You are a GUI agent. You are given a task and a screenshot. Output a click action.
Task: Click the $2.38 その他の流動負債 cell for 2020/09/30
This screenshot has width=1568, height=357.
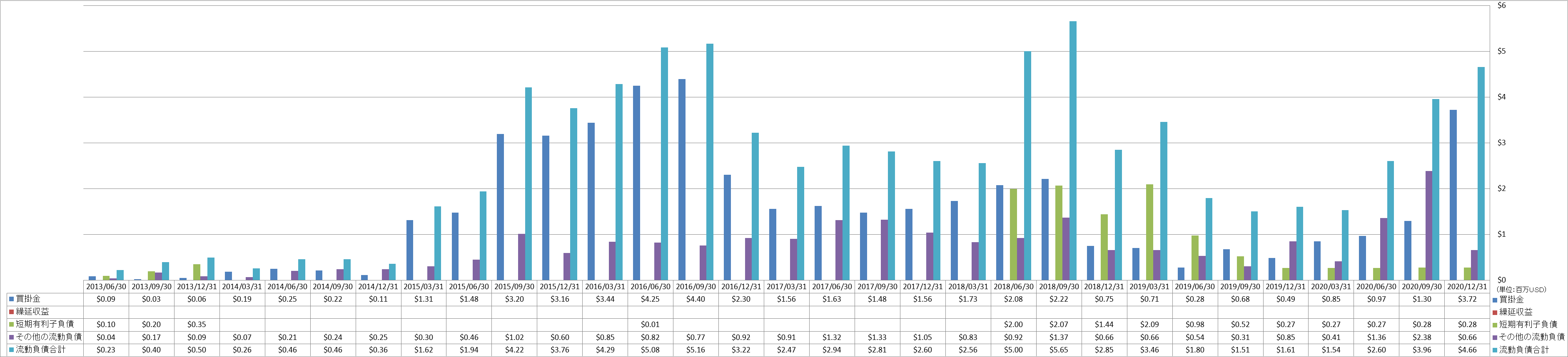1422,337
